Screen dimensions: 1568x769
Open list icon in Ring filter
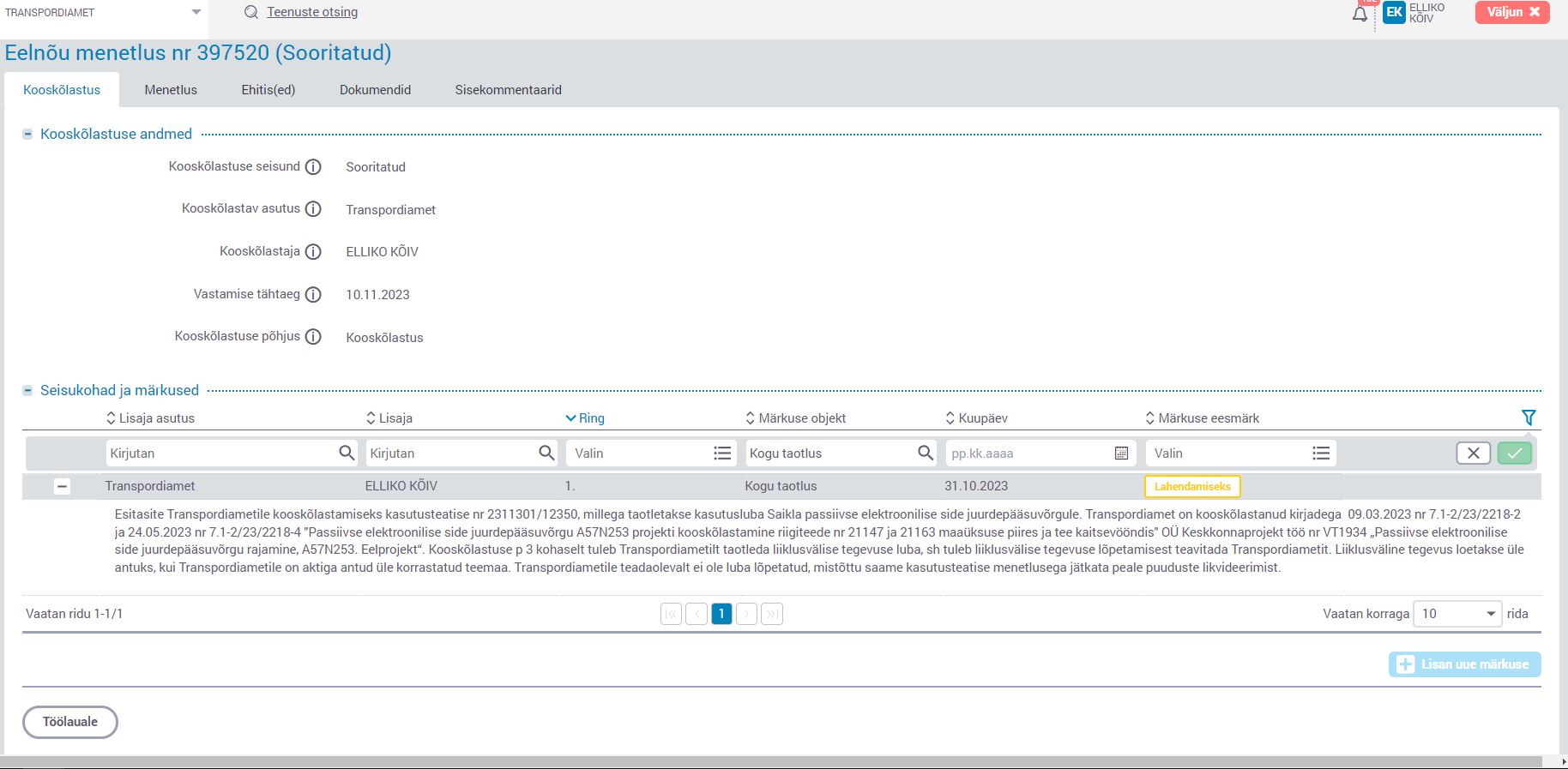[x=722, y=453]
